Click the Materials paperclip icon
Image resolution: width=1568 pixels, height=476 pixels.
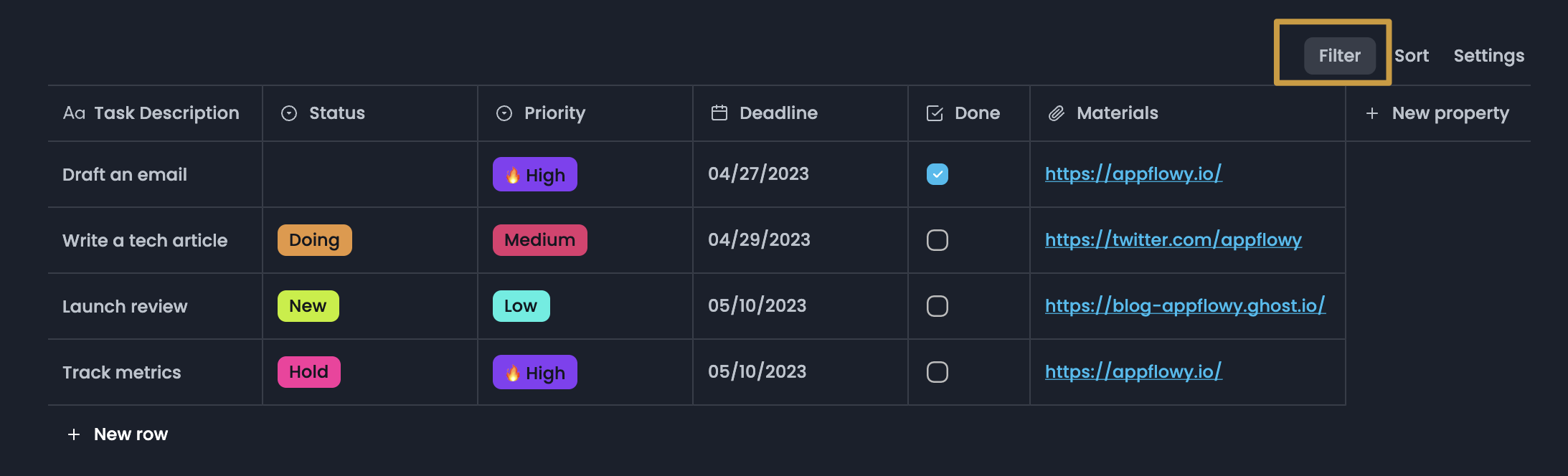[1057, 113]
